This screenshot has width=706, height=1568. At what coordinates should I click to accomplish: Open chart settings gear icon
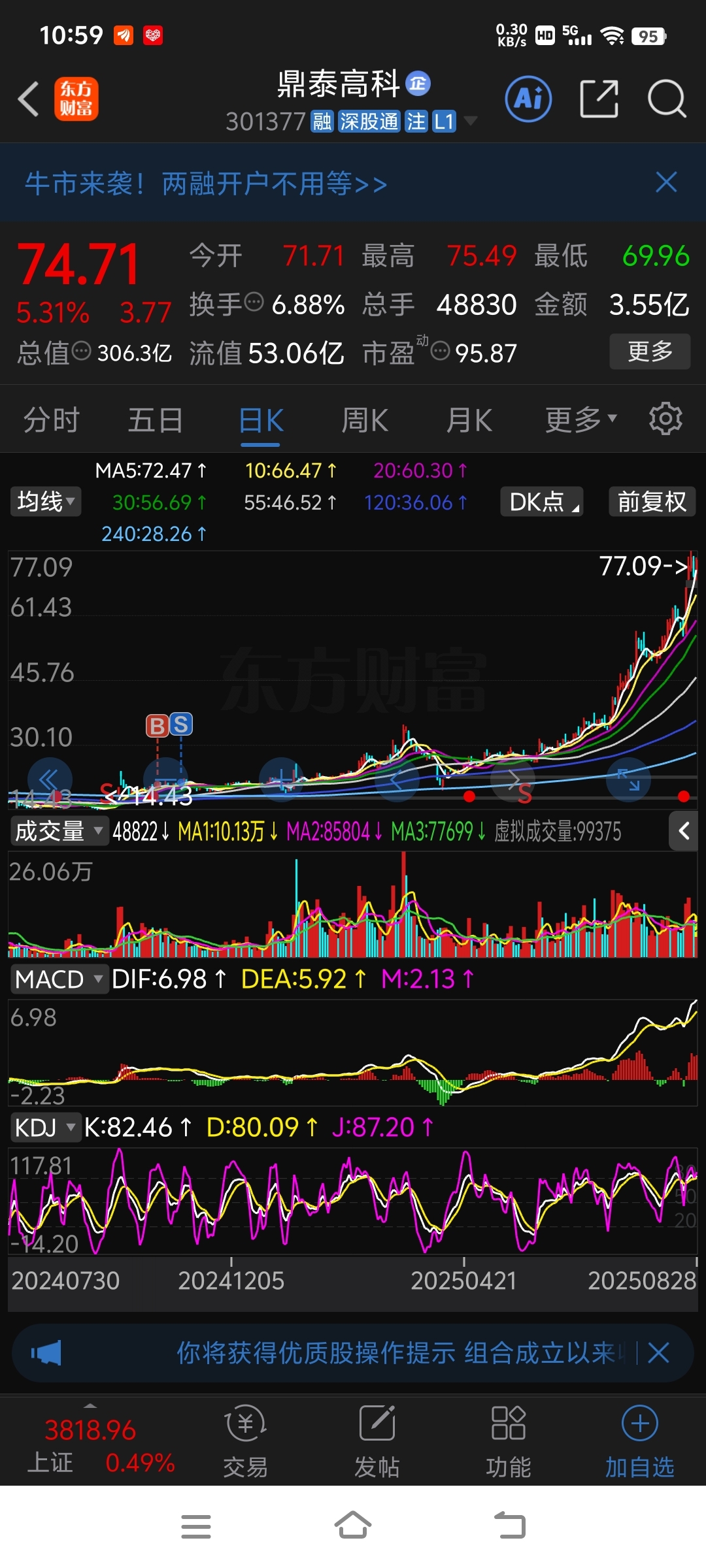pyautogui.click(x=665, y=419)
